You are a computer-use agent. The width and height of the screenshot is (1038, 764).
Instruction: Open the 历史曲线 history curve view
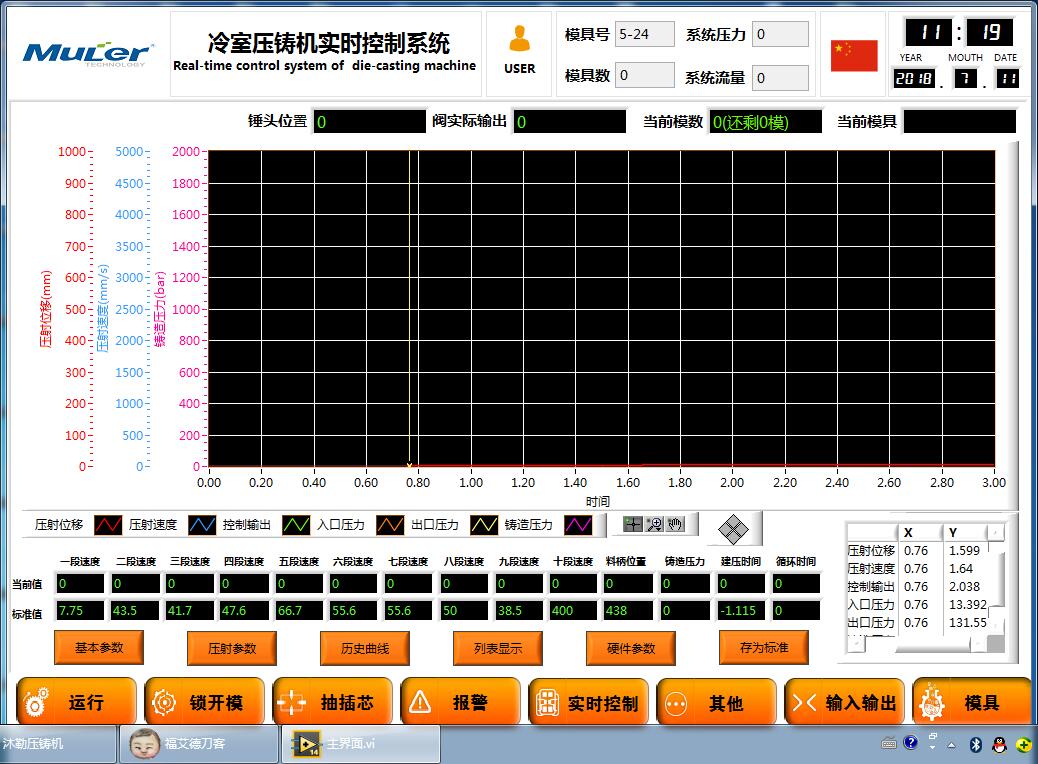coord(365,648)
